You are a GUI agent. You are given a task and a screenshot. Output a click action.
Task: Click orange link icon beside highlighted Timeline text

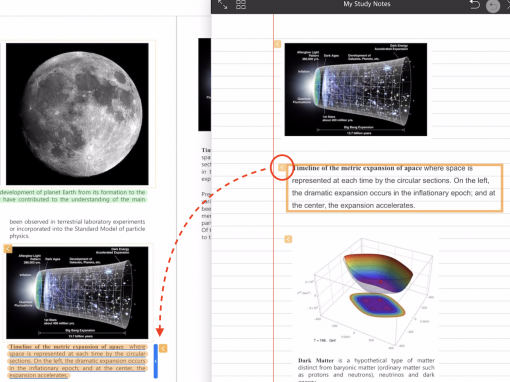163,348
